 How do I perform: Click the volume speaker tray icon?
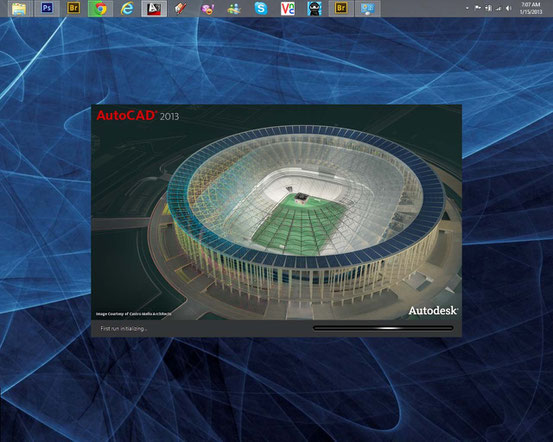pyautogui.click(x=509, y=8)
